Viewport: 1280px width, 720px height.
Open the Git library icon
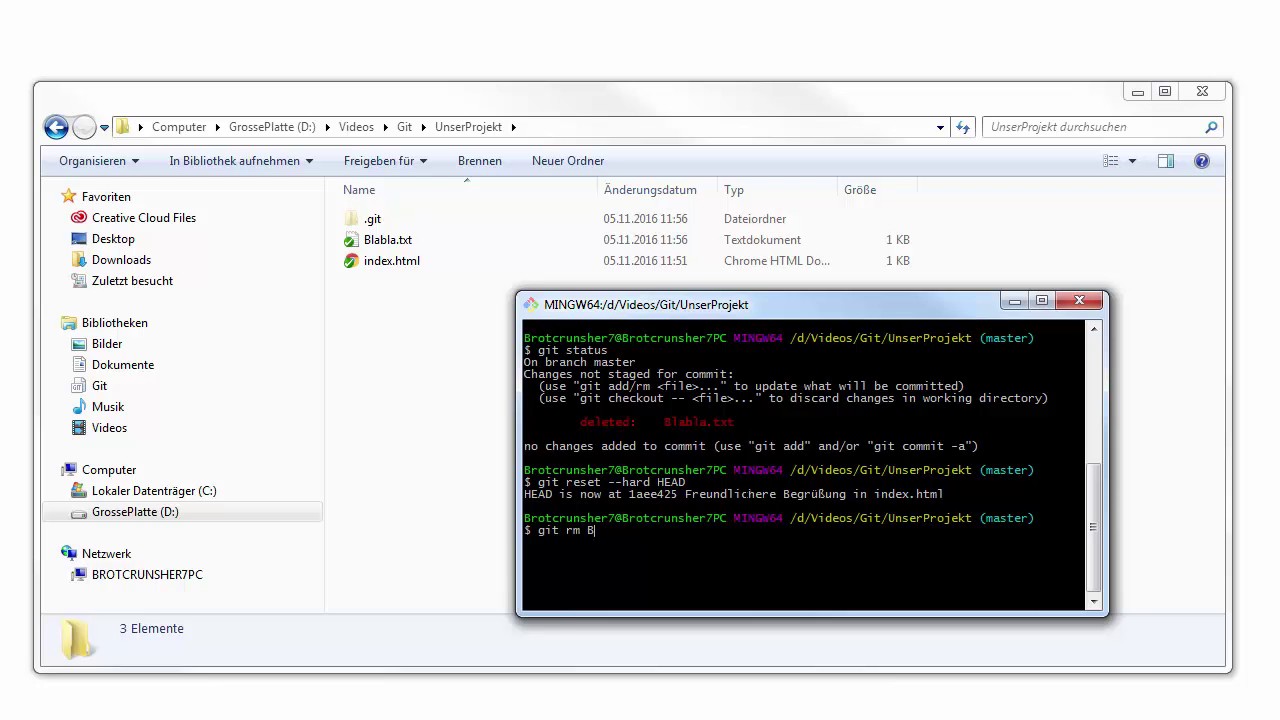coord(79,386)
